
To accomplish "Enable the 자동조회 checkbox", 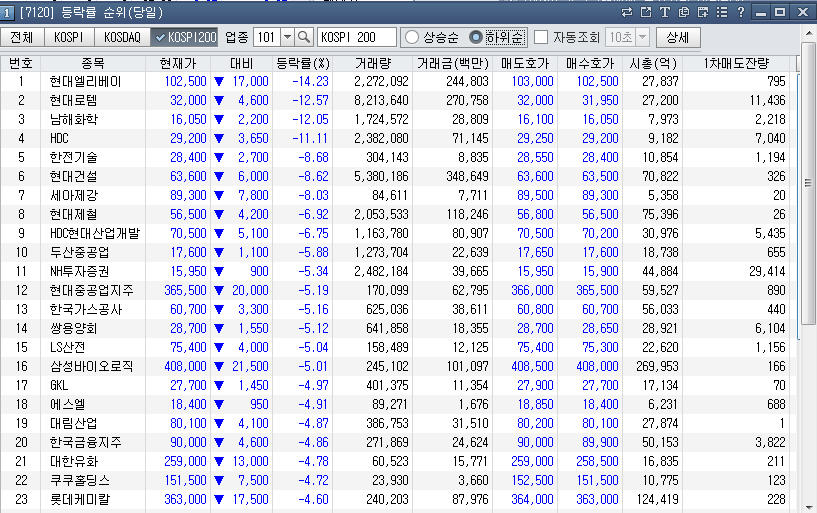I will (541, 37).
